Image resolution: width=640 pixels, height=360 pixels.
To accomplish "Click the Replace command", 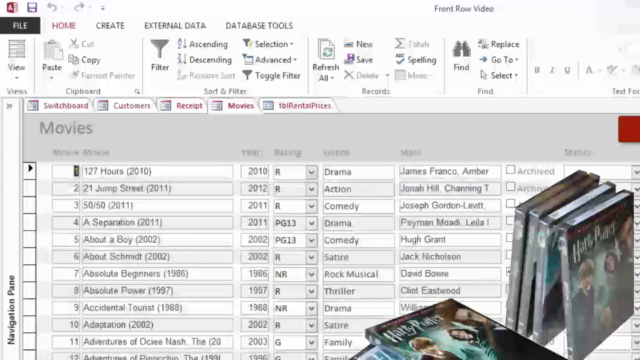I will (x=499, y=44).
